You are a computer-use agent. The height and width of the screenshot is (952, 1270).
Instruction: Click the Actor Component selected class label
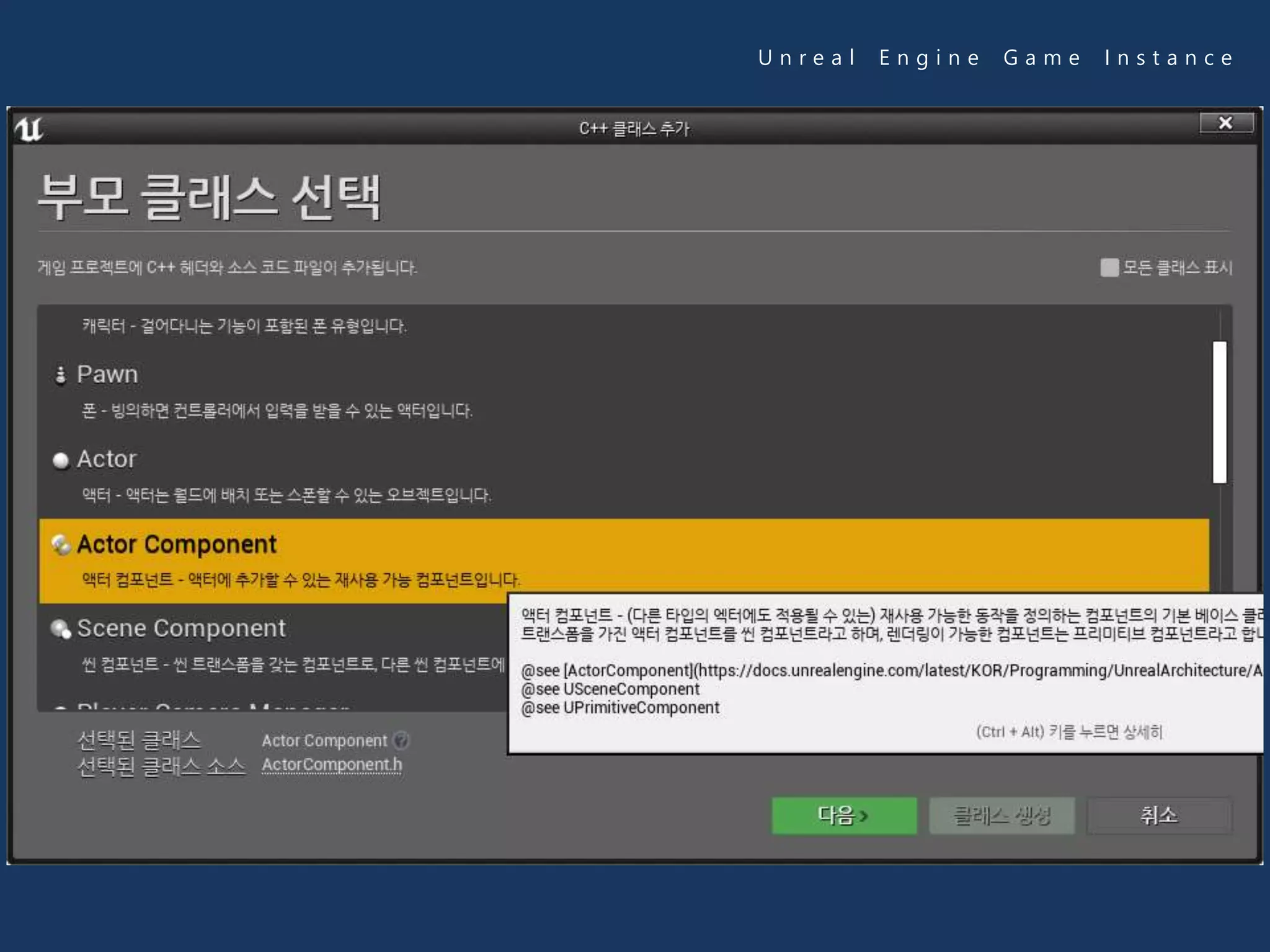pos(324,741)
